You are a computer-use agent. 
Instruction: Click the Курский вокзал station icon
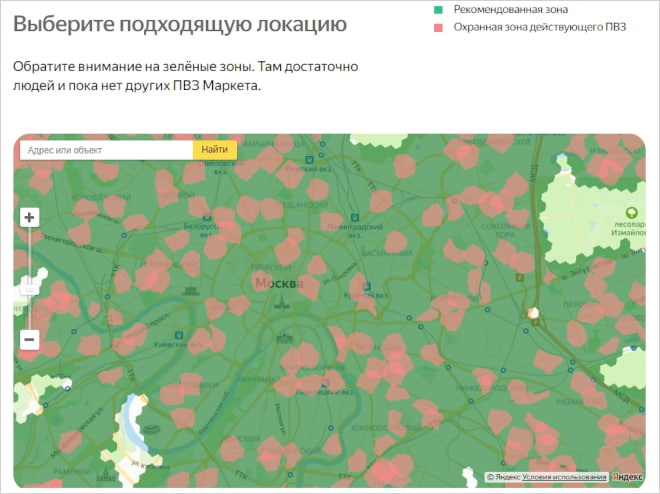[367, 287]
